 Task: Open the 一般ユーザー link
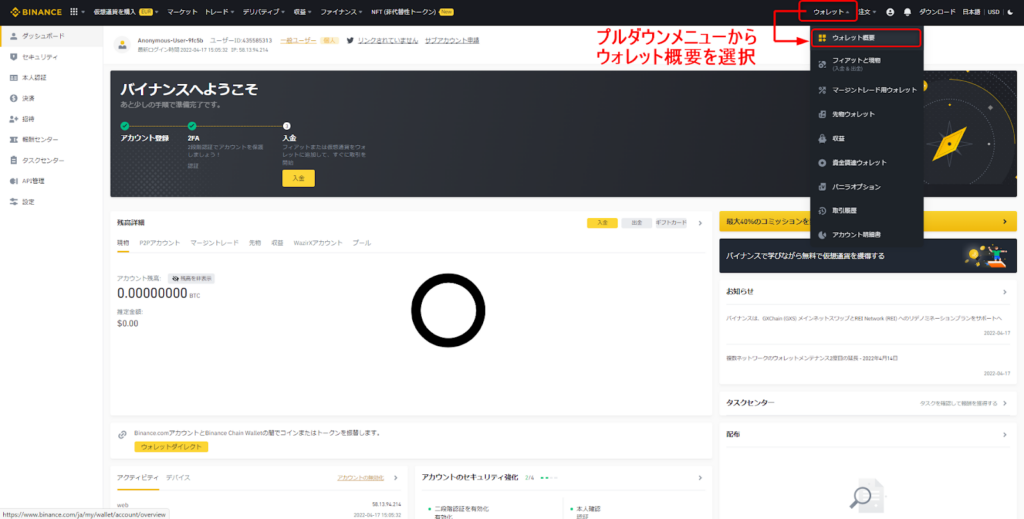click(x=298, y=40)
